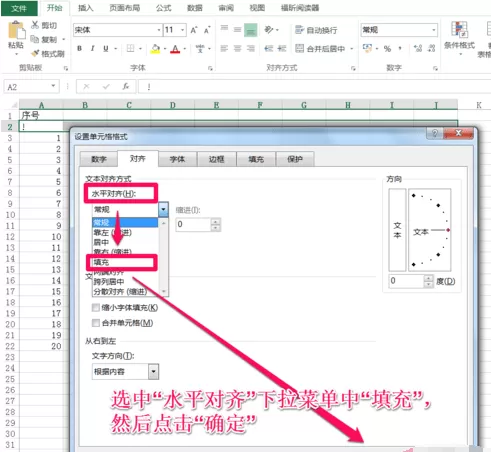Click the indent (缩进) value field
This screenshot has height=452, width=491.
[x=194, y=224]
